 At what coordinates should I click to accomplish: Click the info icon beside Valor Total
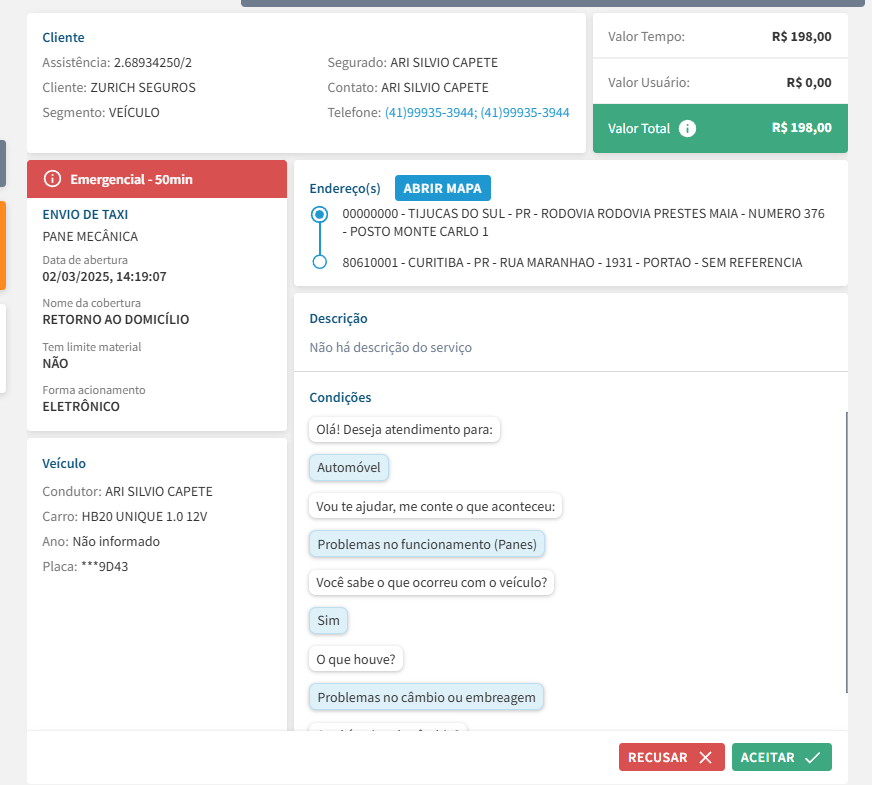coord(687,128)
